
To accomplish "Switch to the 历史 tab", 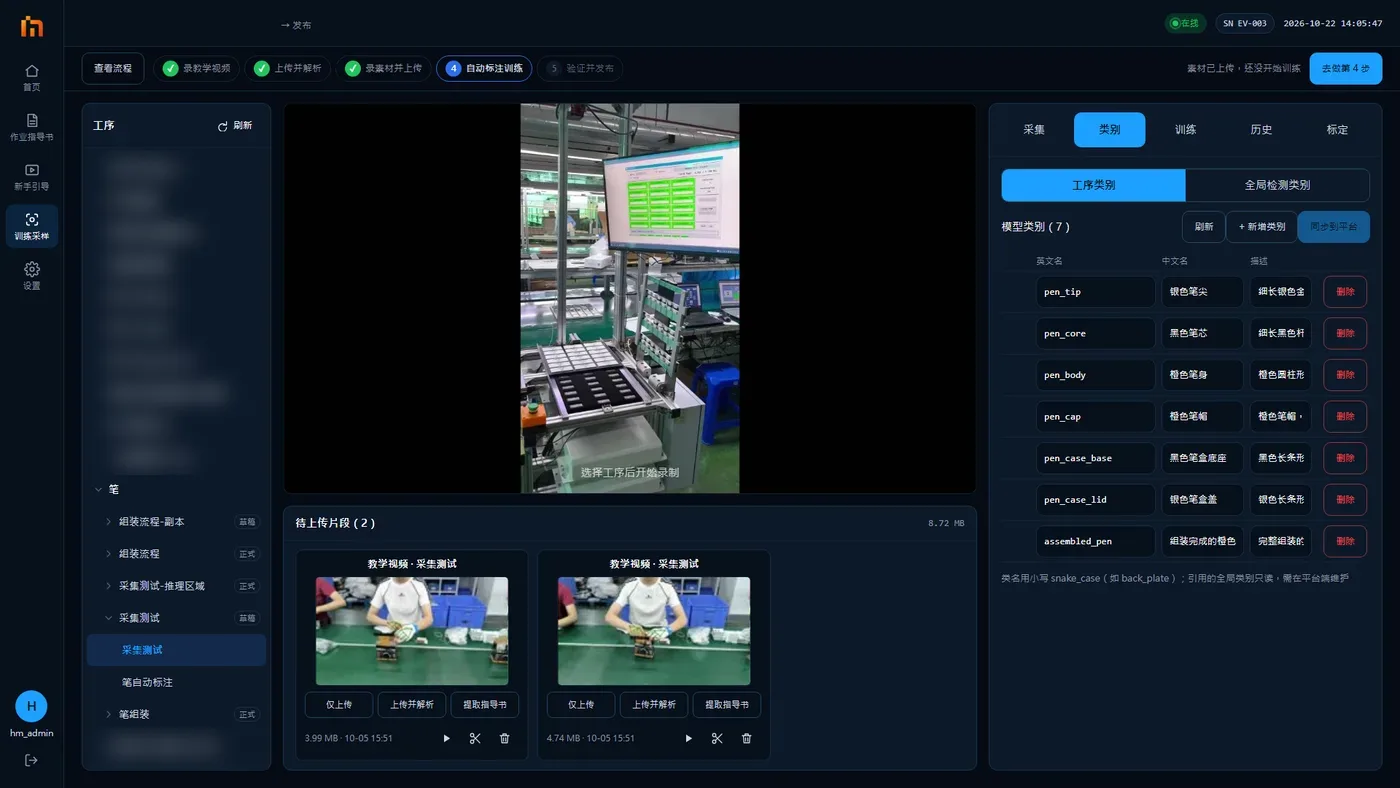I will click(1261, 130).
